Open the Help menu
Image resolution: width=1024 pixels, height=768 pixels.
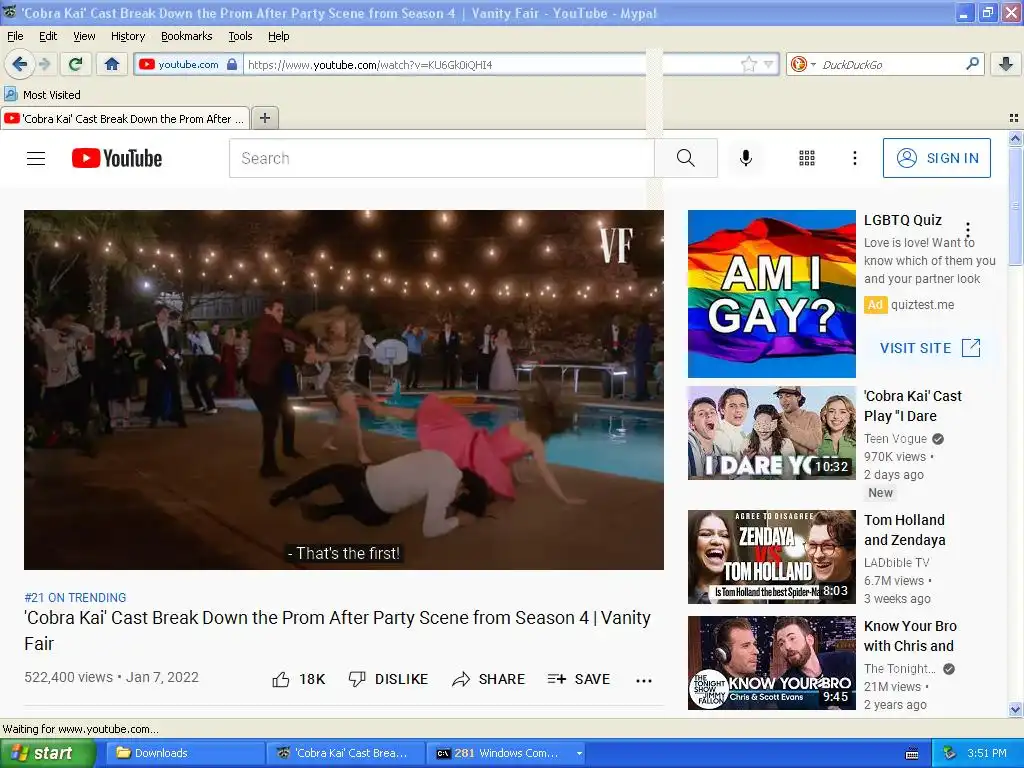[x=278, y=36]
